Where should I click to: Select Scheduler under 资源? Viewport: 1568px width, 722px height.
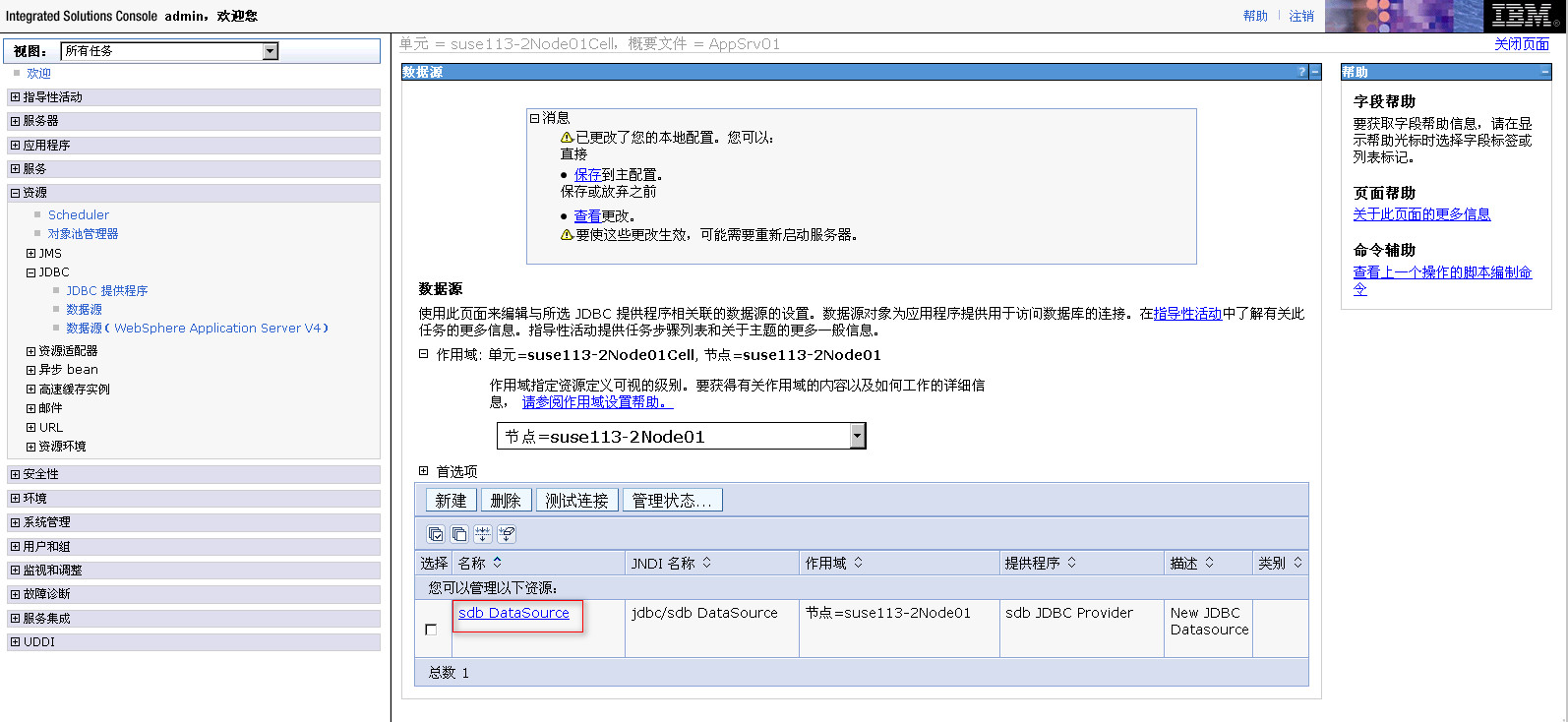point(79,214)
